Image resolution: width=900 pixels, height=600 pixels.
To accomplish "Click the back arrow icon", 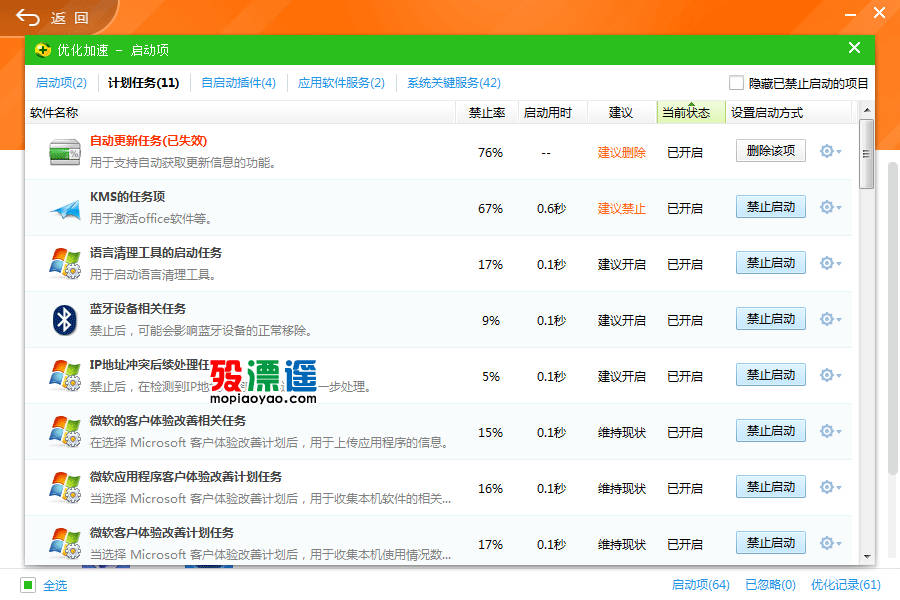I will [x=28, y=18].
